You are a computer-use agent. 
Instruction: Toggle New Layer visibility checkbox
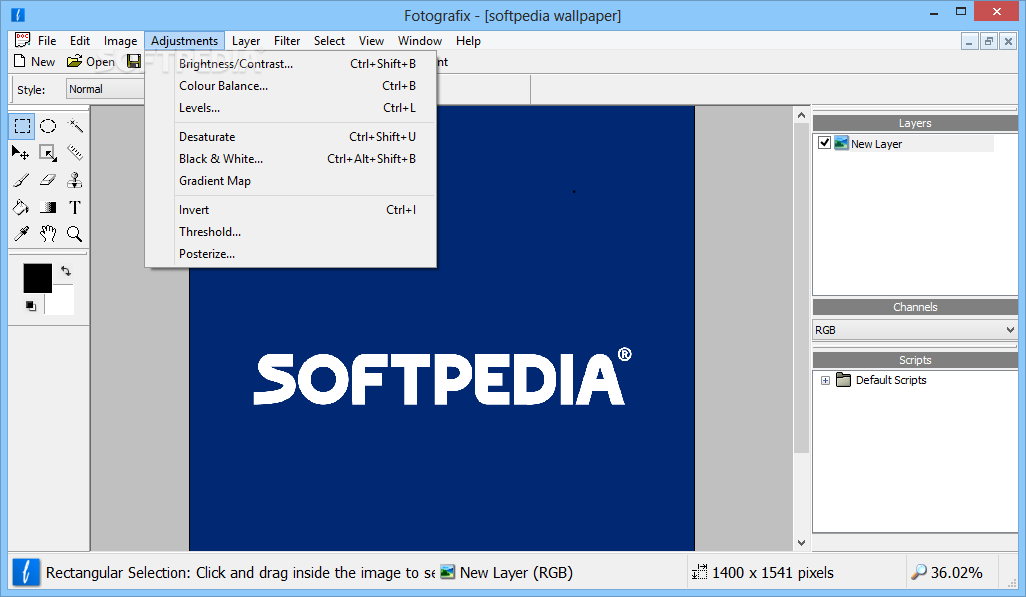tap(824, 143)
